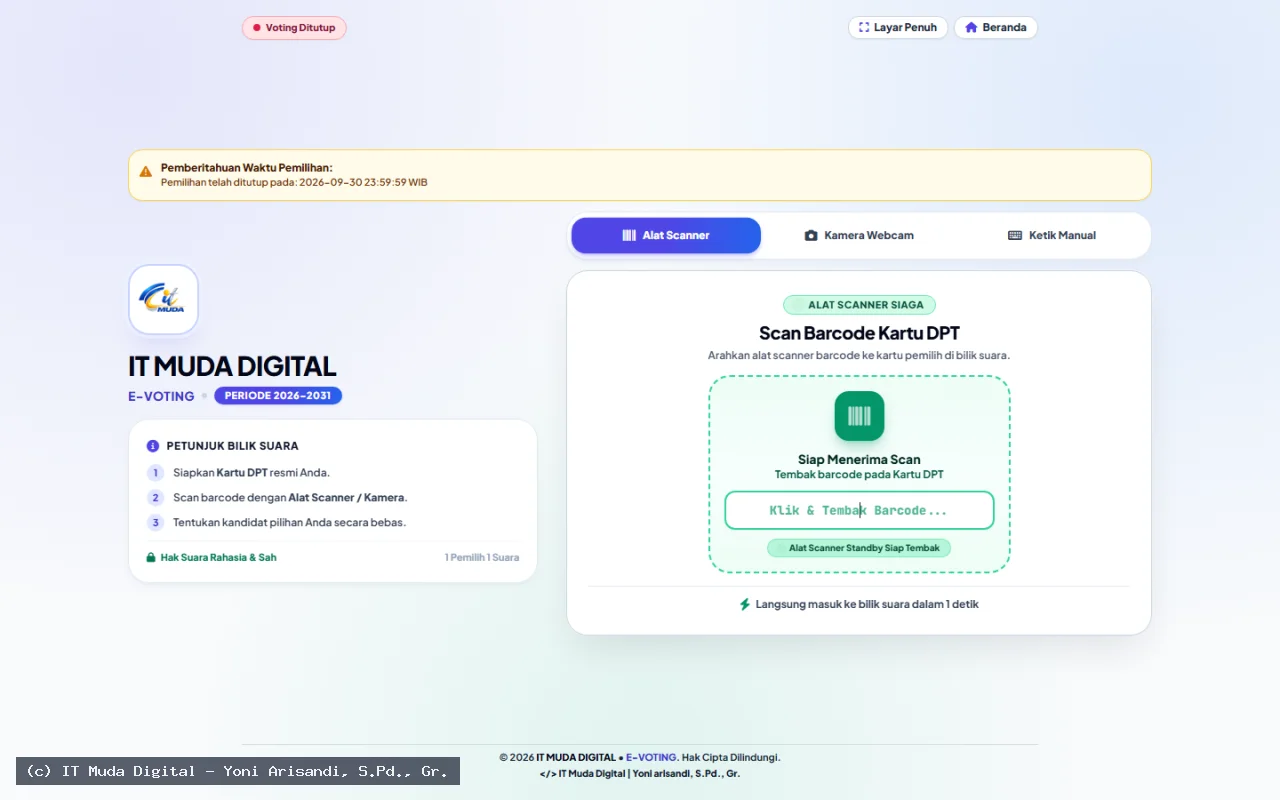Click the 1 Pemilih 1 Suara text
Image resolution: width=1280 pixels, height=800 pixels.
(x=482, y=557)
